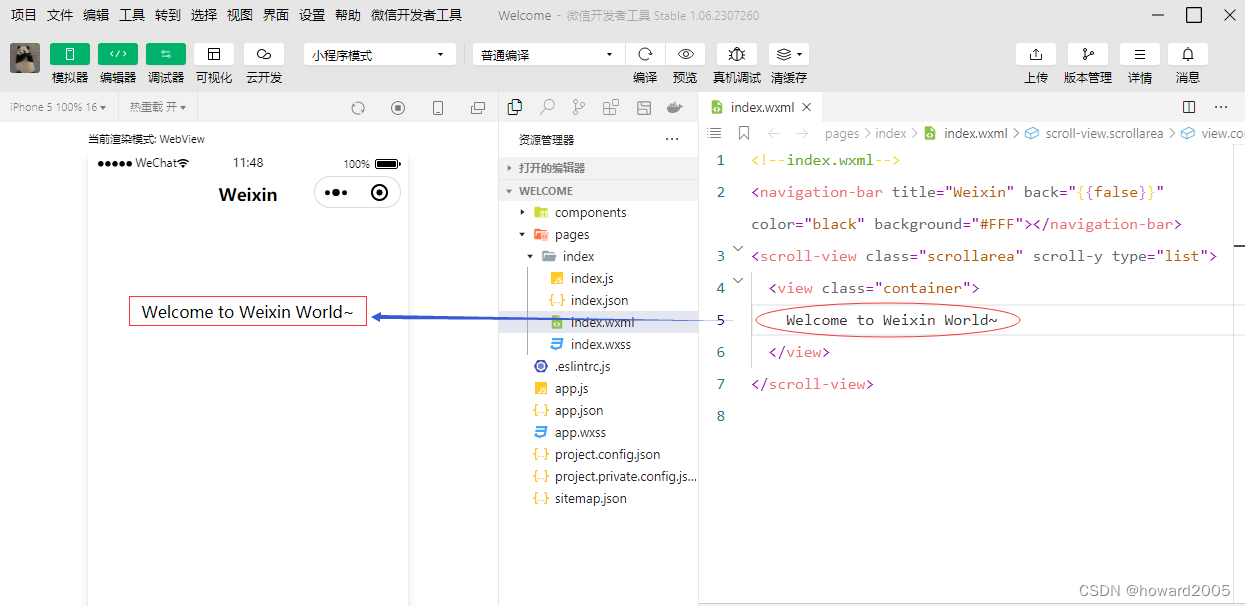The image size is (1245, 606).
Task: Open the iPhone 5 device dropdown
Action: (x=57, y=107)
